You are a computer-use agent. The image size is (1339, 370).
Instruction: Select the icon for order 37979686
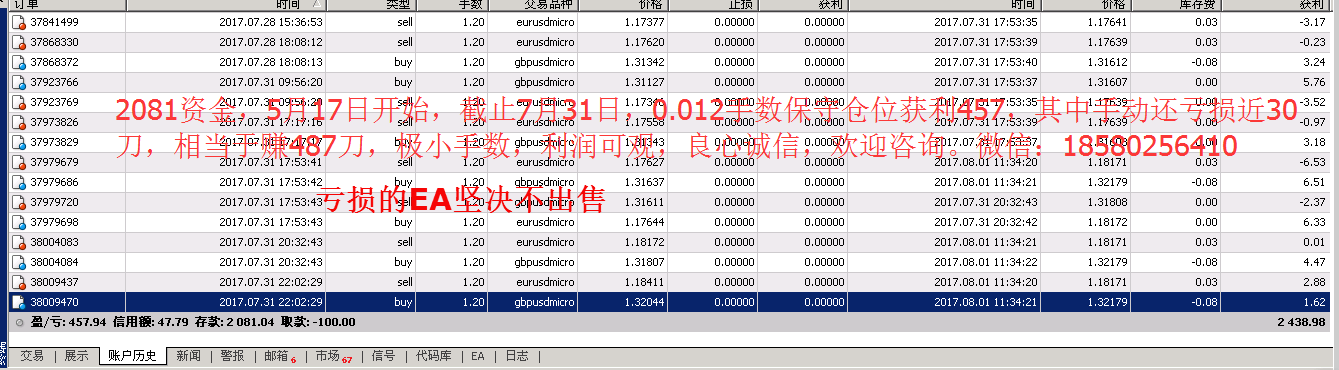pyautogui.click(x=19, y=181)
